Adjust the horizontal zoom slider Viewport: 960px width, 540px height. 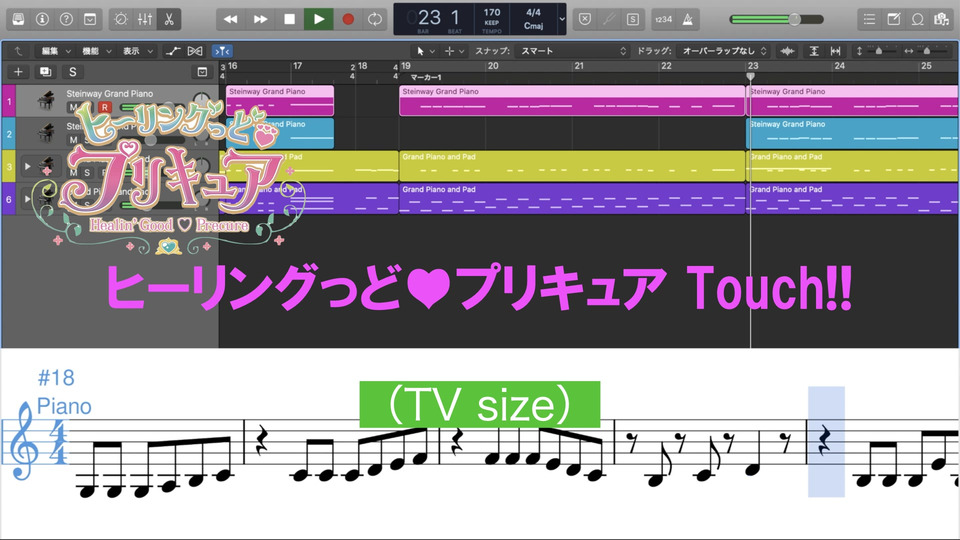[x=926, y=51]
